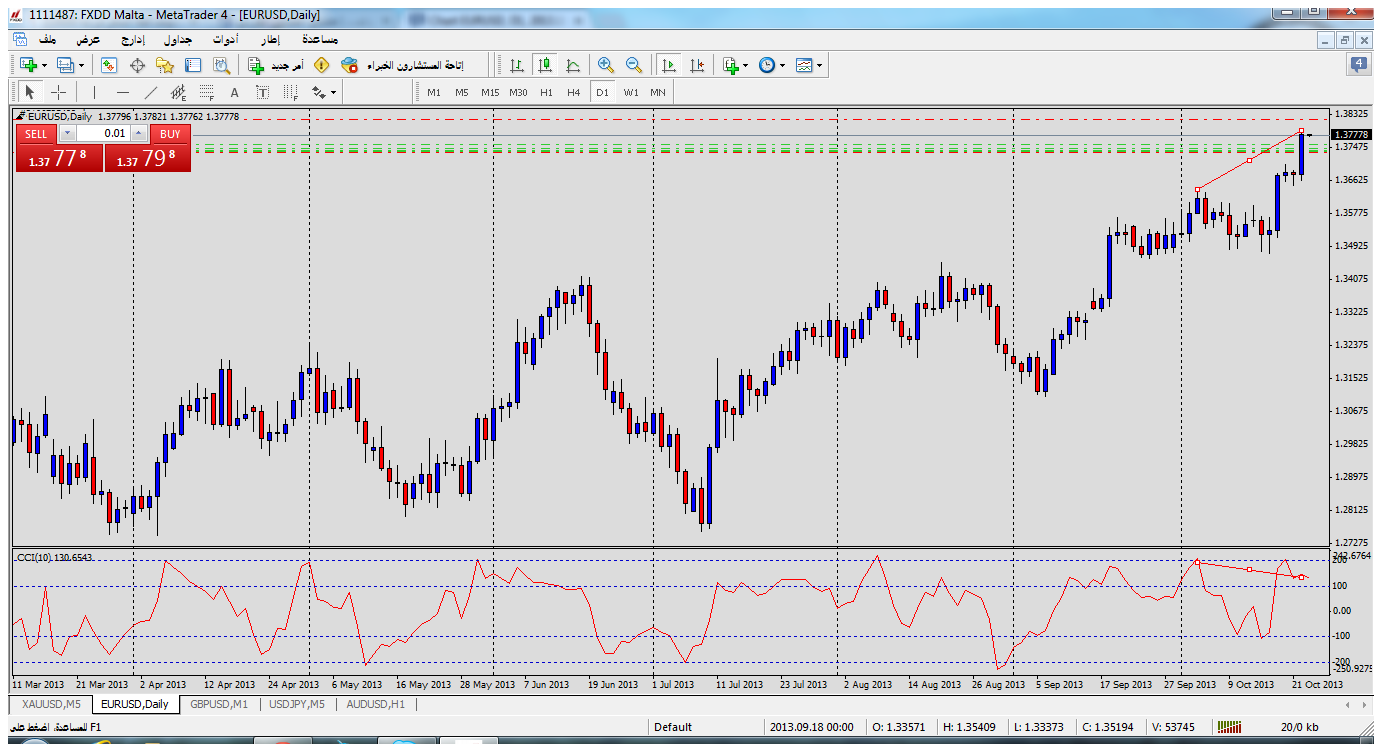Viewport: 1382px width, 744px height.
Task: Click the Indicators list icon
Action: coord(730,65)
